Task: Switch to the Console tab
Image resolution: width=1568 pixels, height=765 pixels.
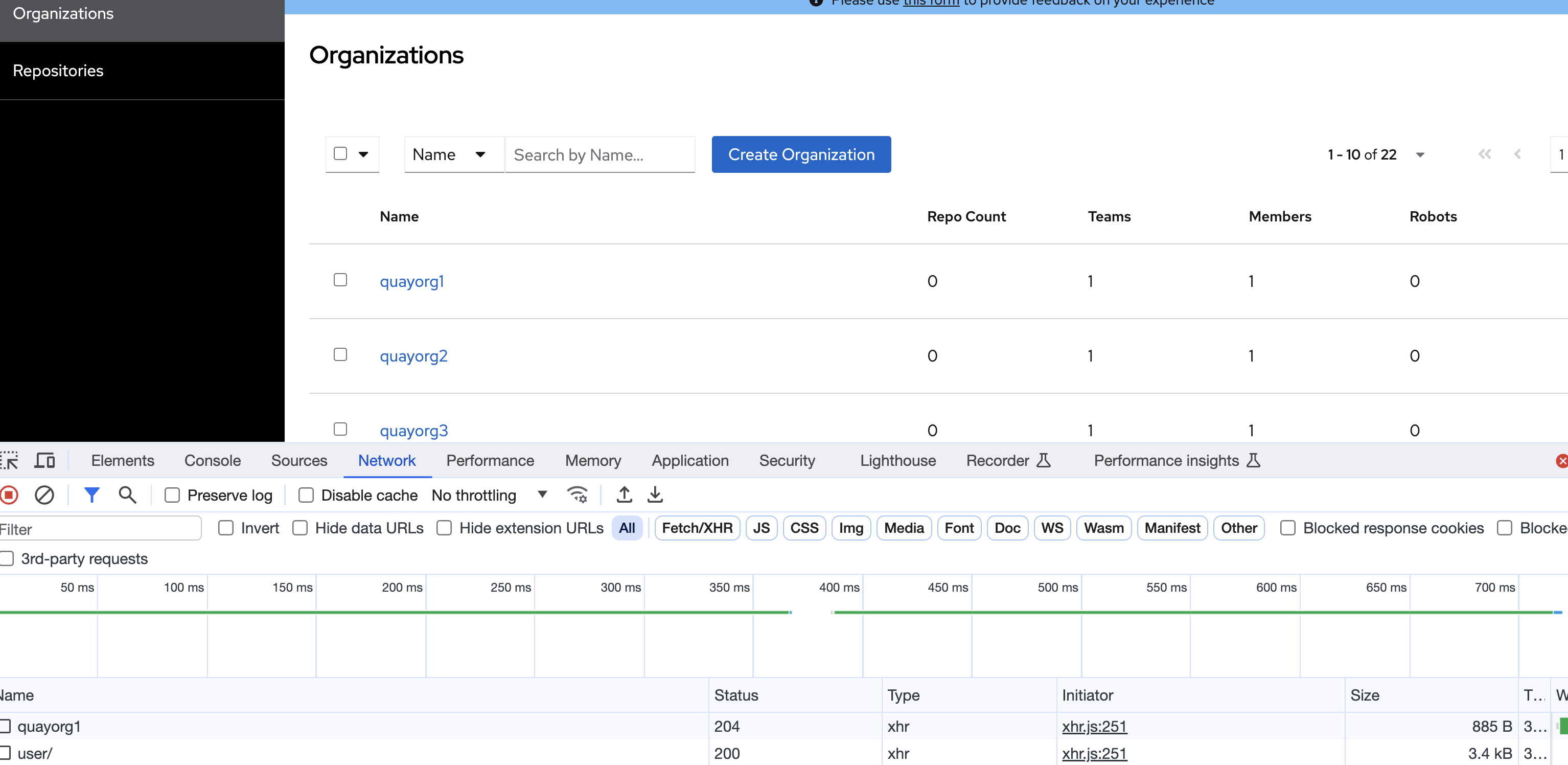Action: (x=213, y=460)
